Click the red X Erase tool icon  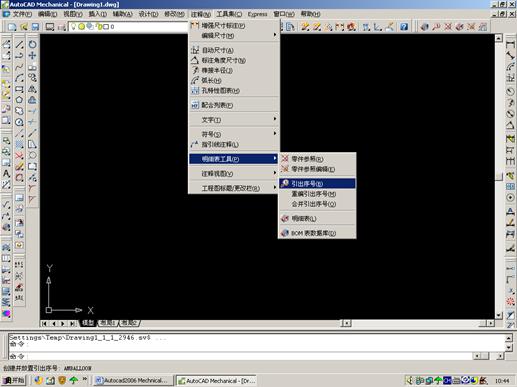point(19,155)
